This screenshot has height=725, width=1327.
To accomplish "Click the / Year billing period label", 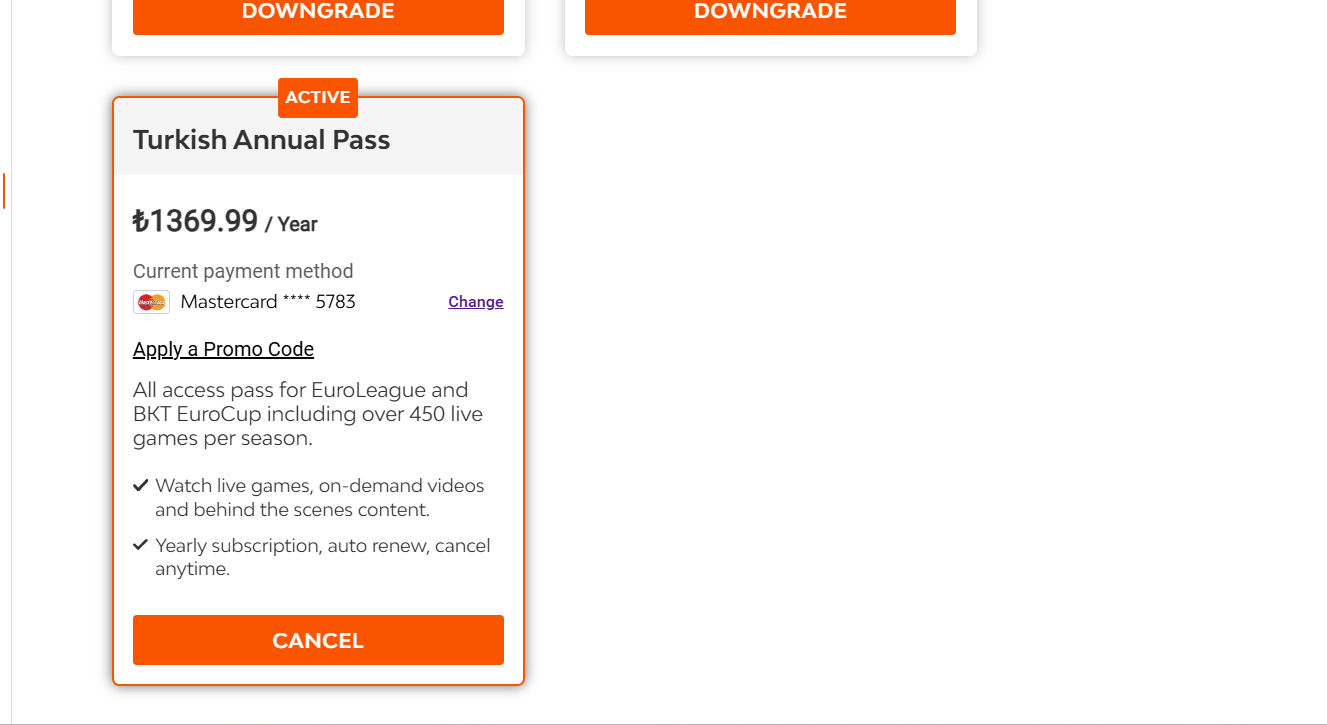I will [291, 224].
